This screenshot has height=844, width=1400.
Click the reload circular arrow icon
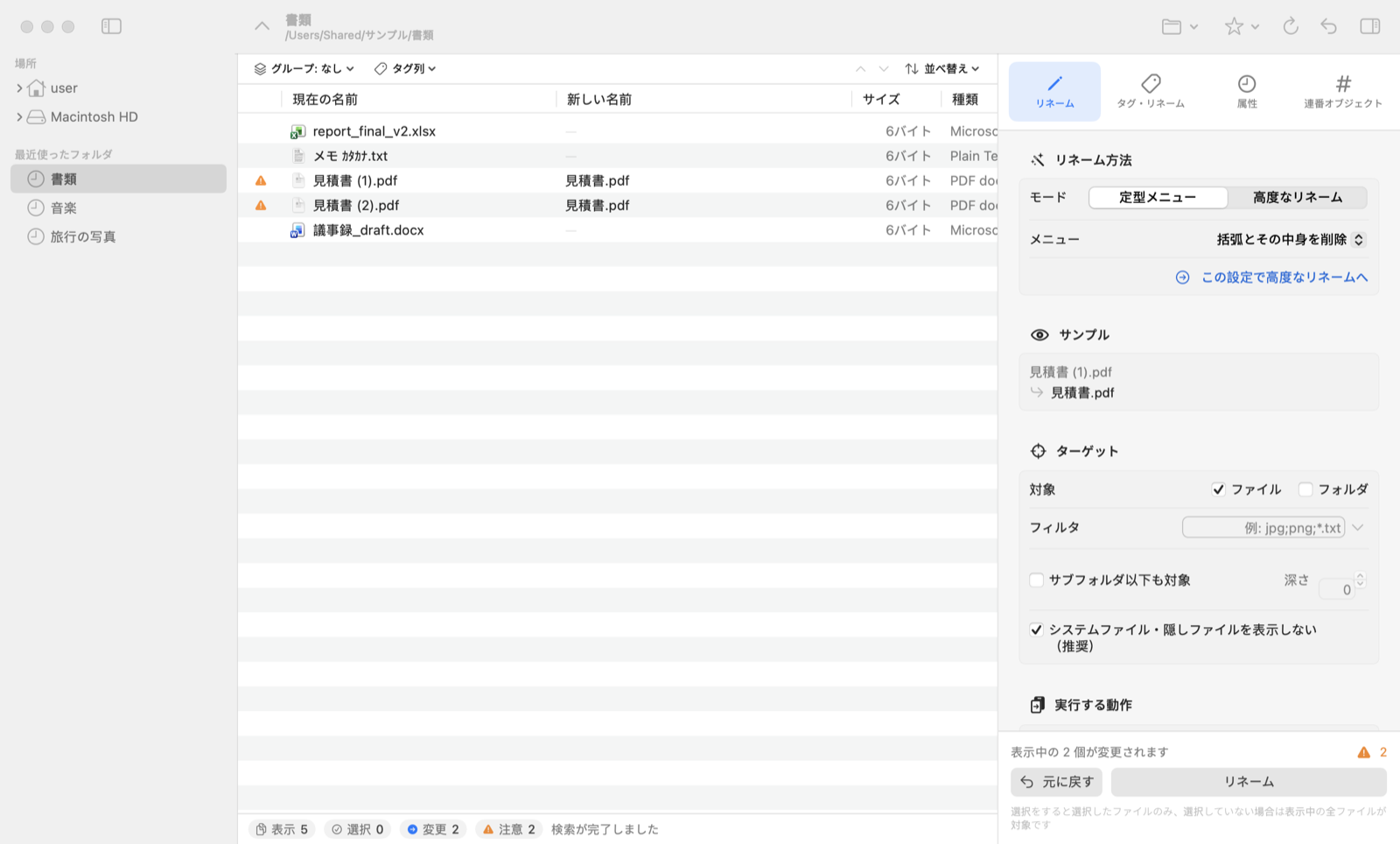pos(1290,26)
